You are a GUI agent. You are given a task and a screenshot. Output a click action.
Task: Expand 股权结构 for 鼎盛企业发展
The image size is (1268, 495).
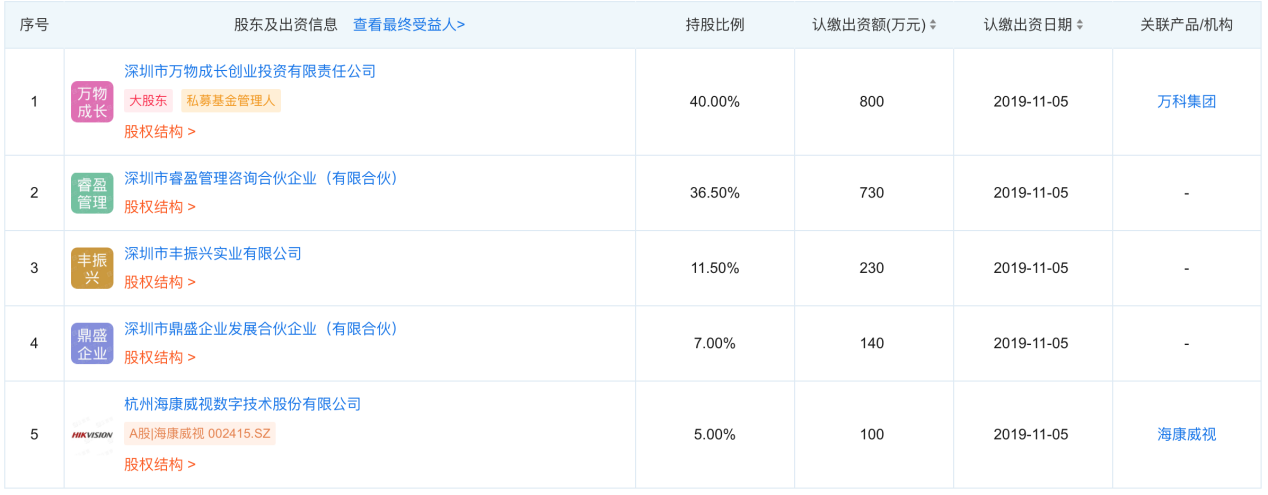pos(160,357)
